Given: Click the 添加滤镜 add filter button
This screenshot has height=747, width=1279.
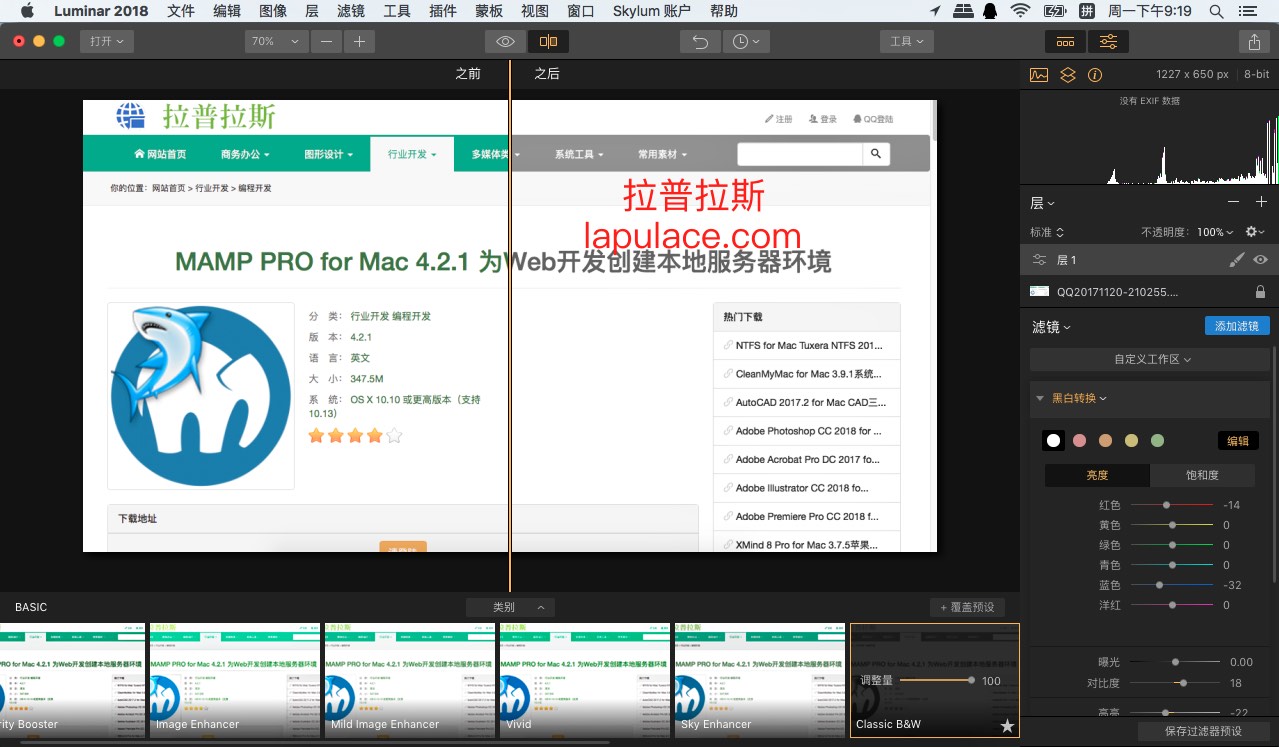Looking at the screenshot, I should click(1237, 326).
